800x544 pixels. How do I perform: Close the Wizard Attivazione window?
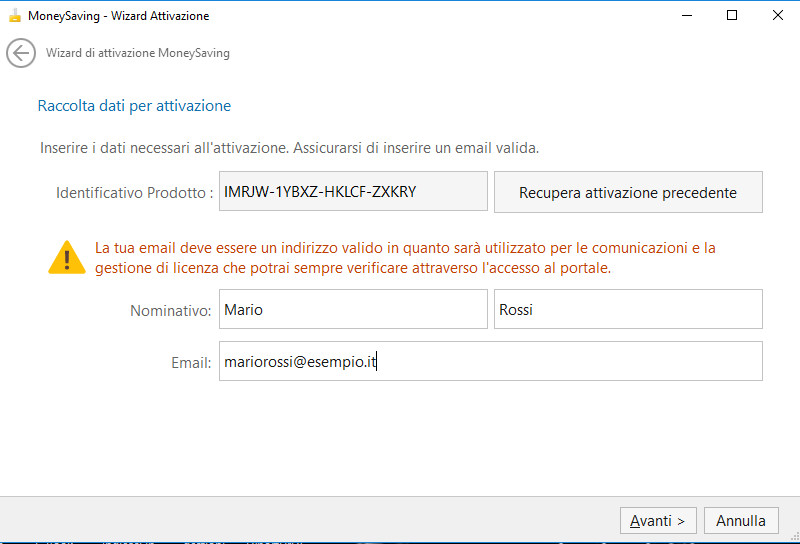pos(778,15)
